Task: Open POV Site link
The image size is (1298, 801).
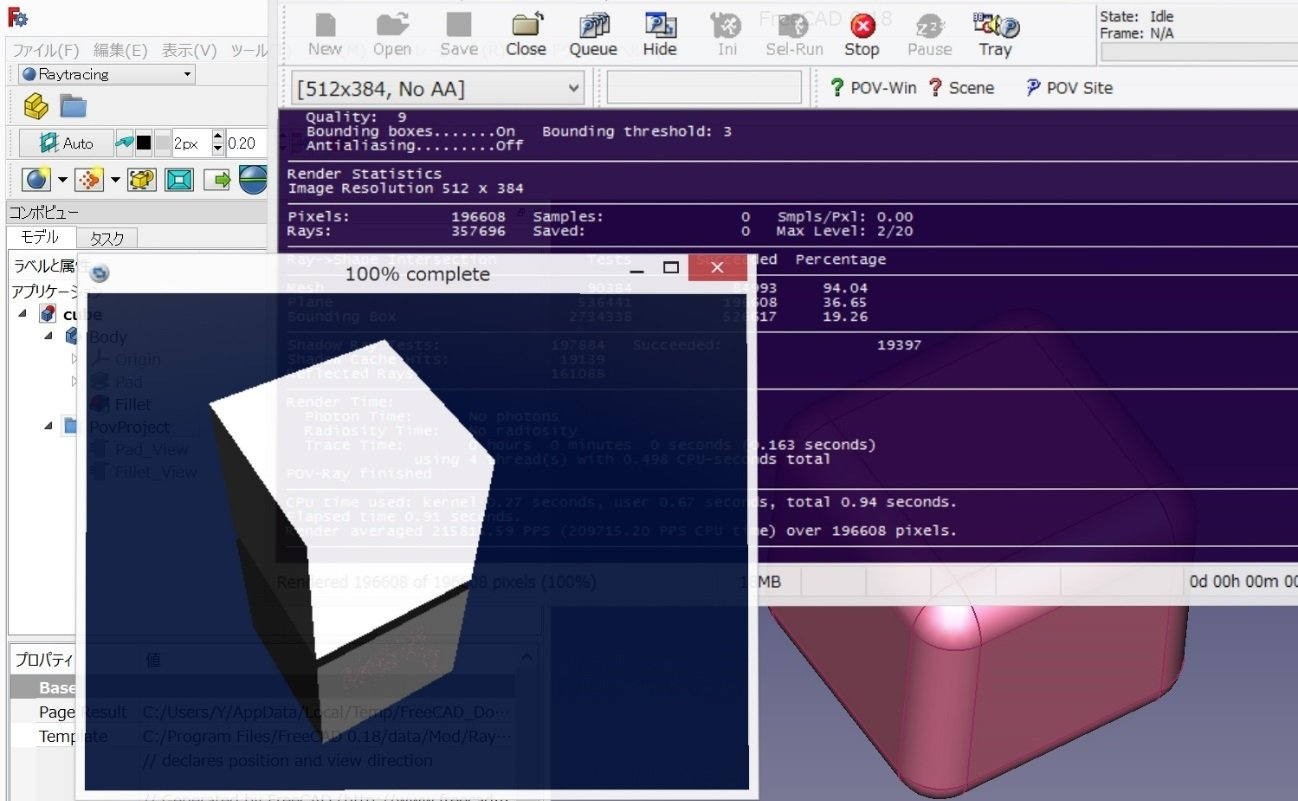Action: 1069,88
